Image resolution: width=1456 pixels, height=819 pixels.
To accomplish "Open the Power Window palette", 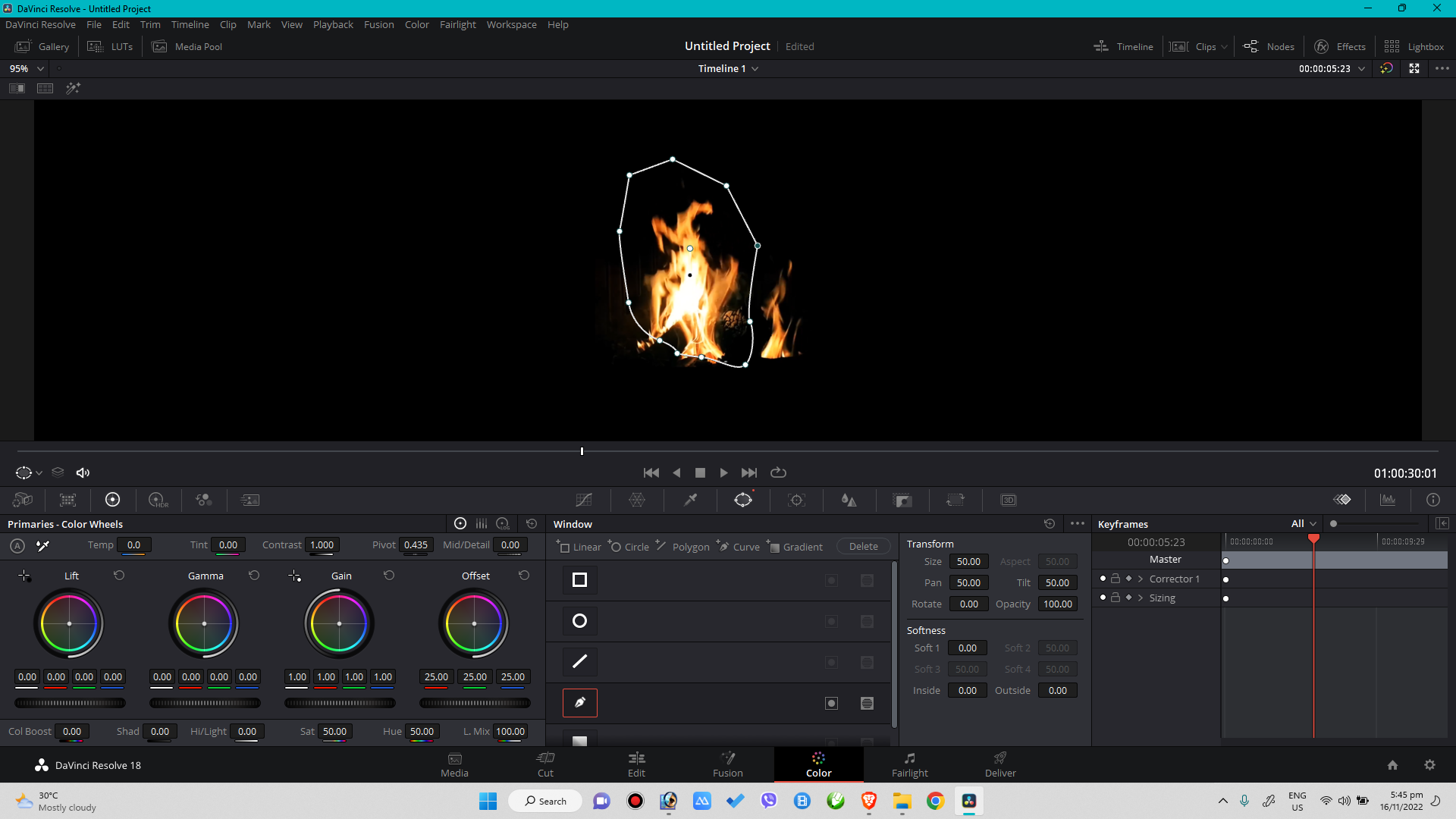I will tap(743, 500).
